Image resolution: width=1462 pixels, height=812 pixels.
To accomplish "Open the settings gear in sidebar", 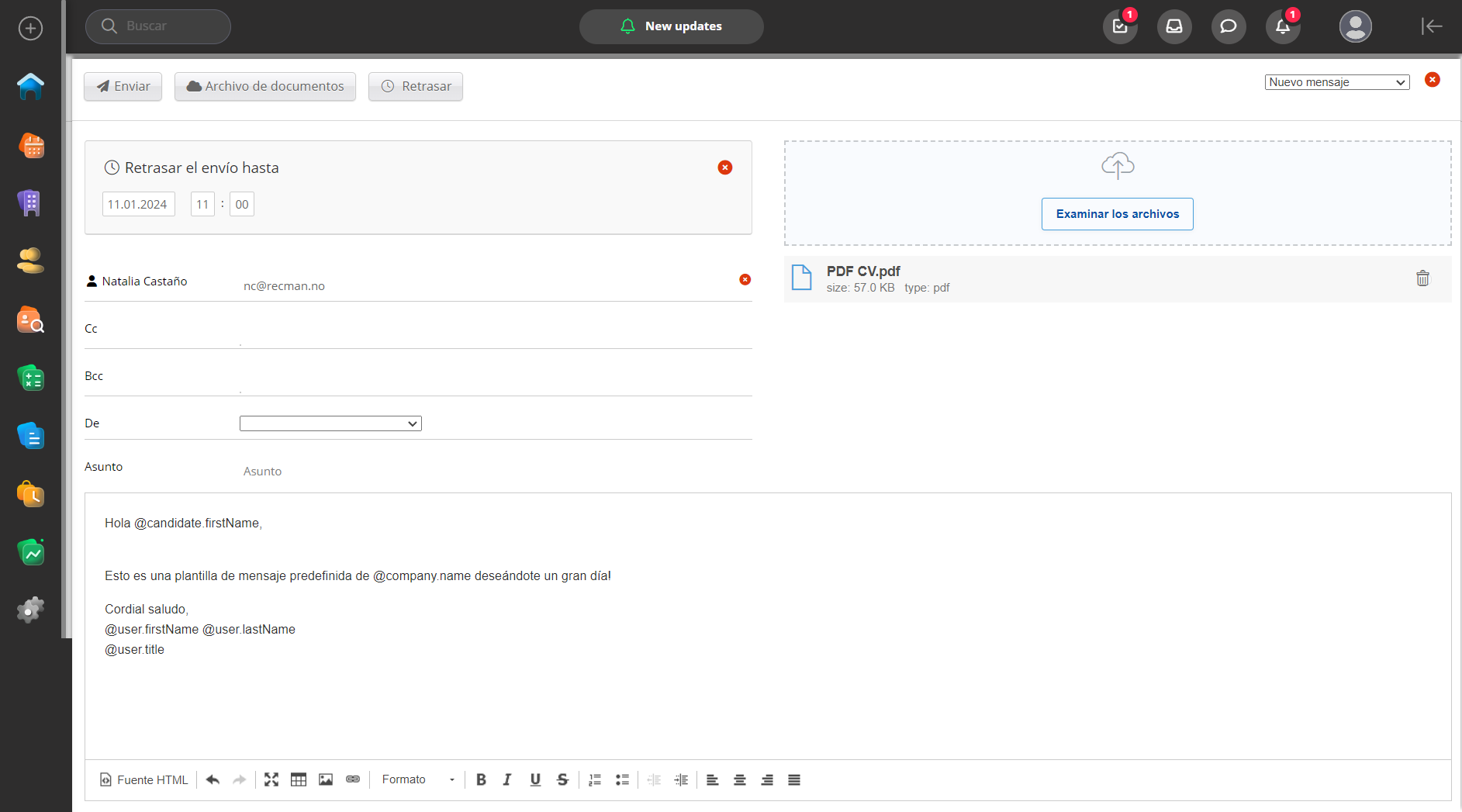I will [30, 610].
